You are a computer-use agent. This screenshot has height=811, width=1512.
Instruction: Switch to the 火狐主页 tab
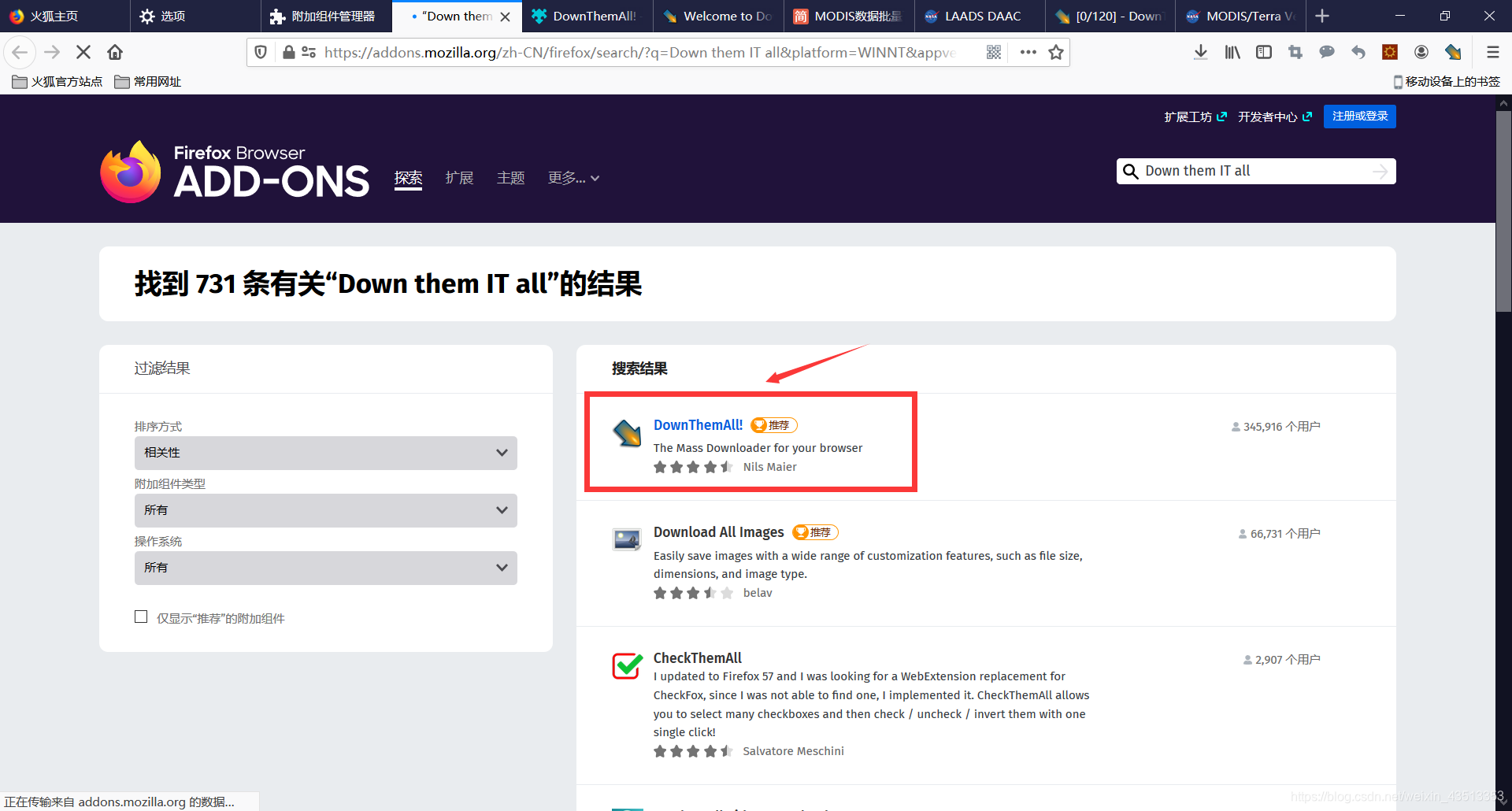65,16
